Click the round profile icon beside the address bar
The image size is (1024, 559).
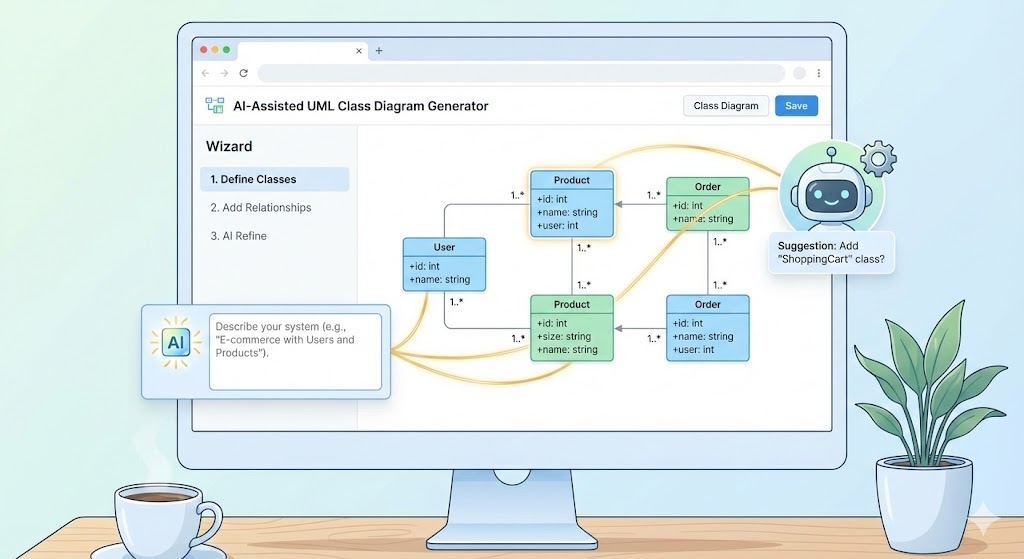tap(799, 73)
